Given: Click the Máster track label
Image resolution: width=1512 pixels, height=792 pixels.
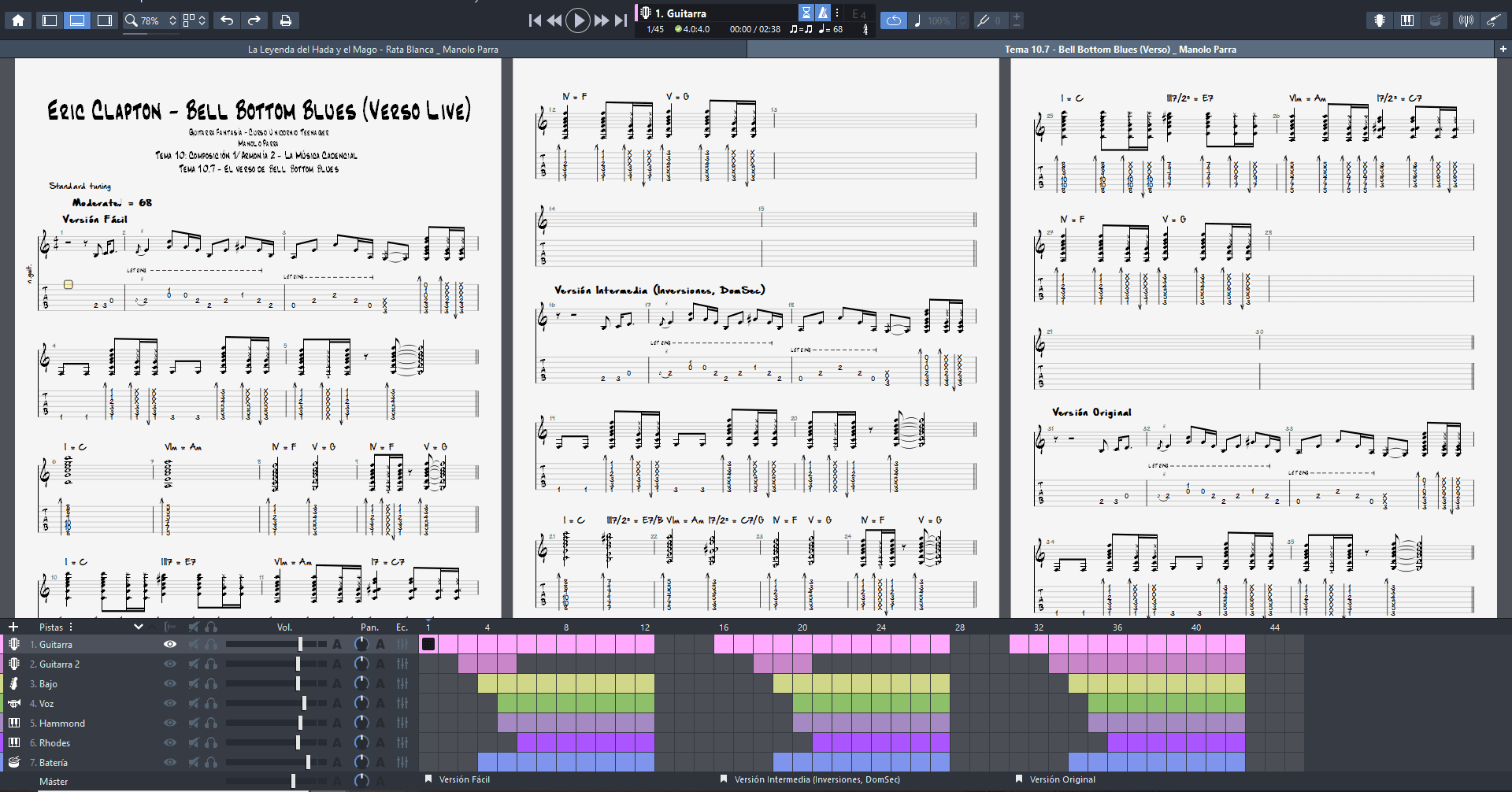Looking at the screenshot, I should (x=54, y=782).
